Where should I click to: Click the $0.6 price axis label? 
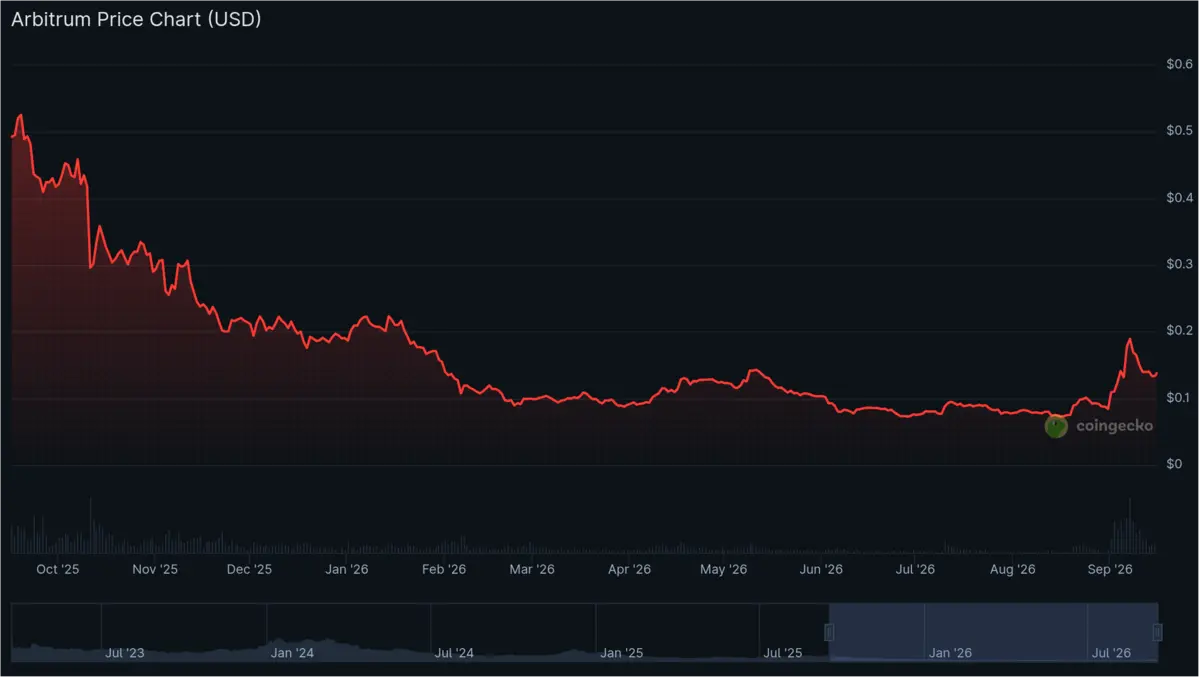click(1179, 64)
